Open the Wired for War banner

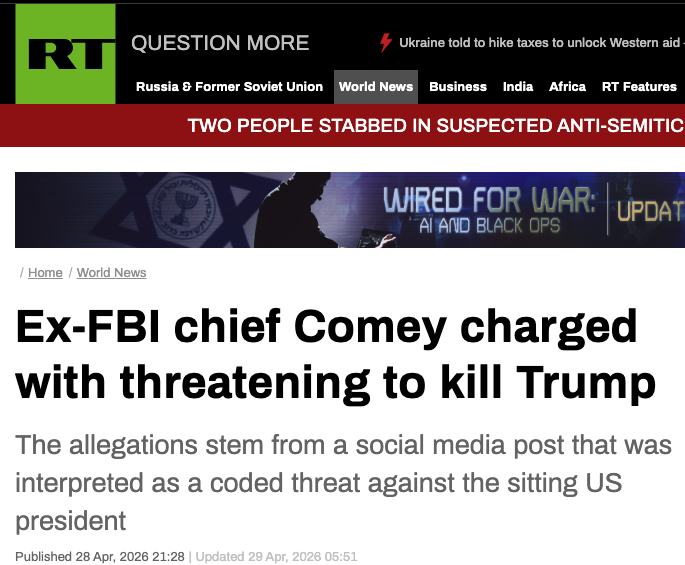[490, 203]
